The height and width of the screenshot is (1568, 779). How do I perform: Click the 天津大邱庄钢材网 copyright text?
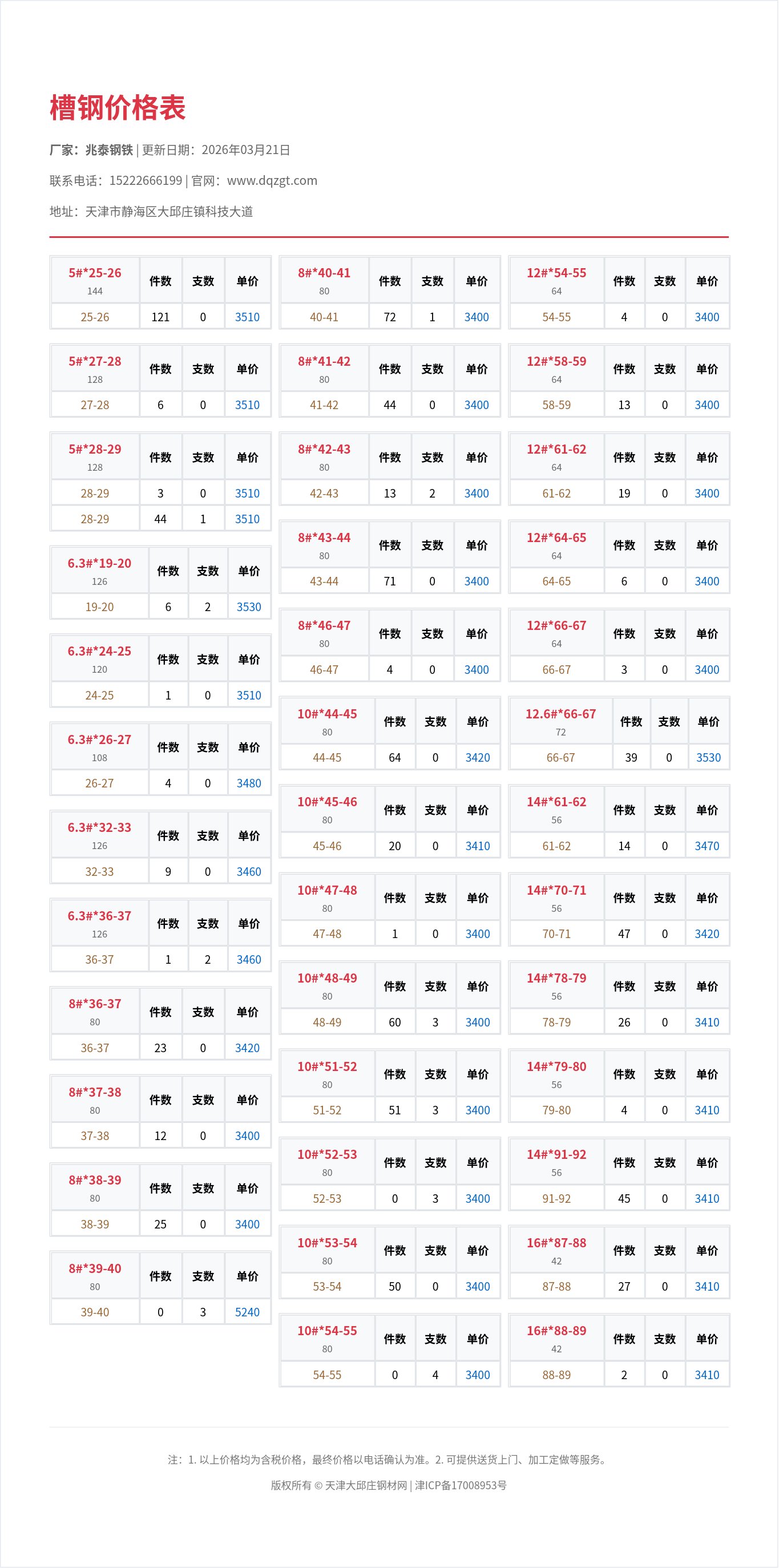tap(365, 1485)
